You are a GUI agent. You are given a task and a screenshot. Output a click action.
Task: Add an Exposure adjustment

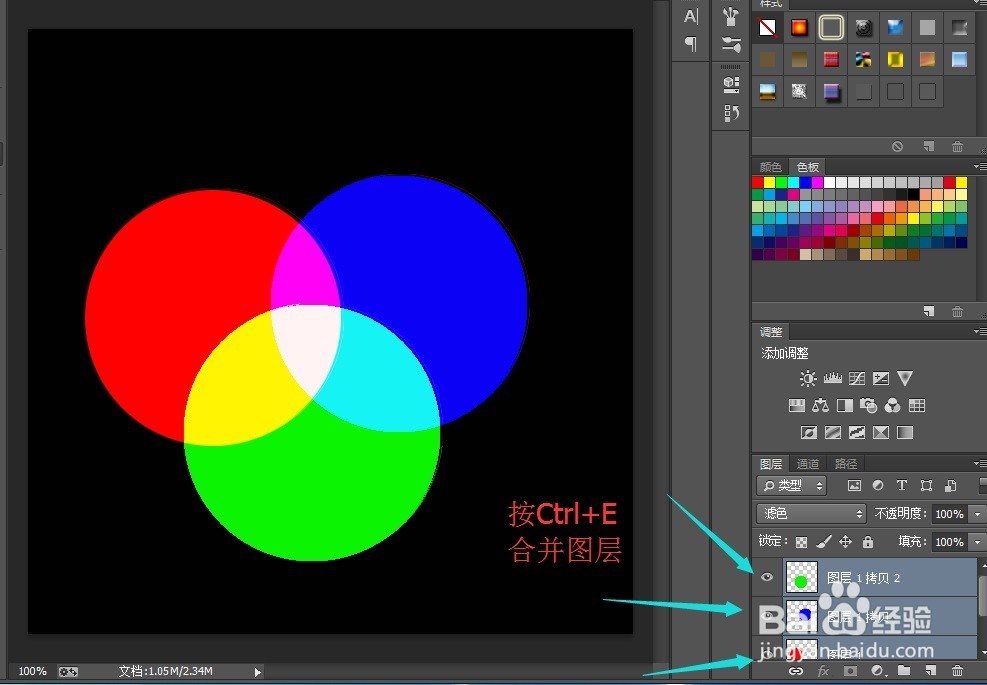[x=881, y=378]
